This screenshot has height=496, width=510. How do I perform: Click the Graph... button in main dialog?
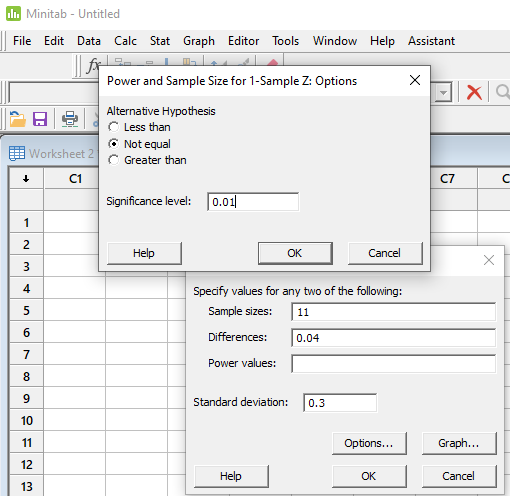pos(459,443)
